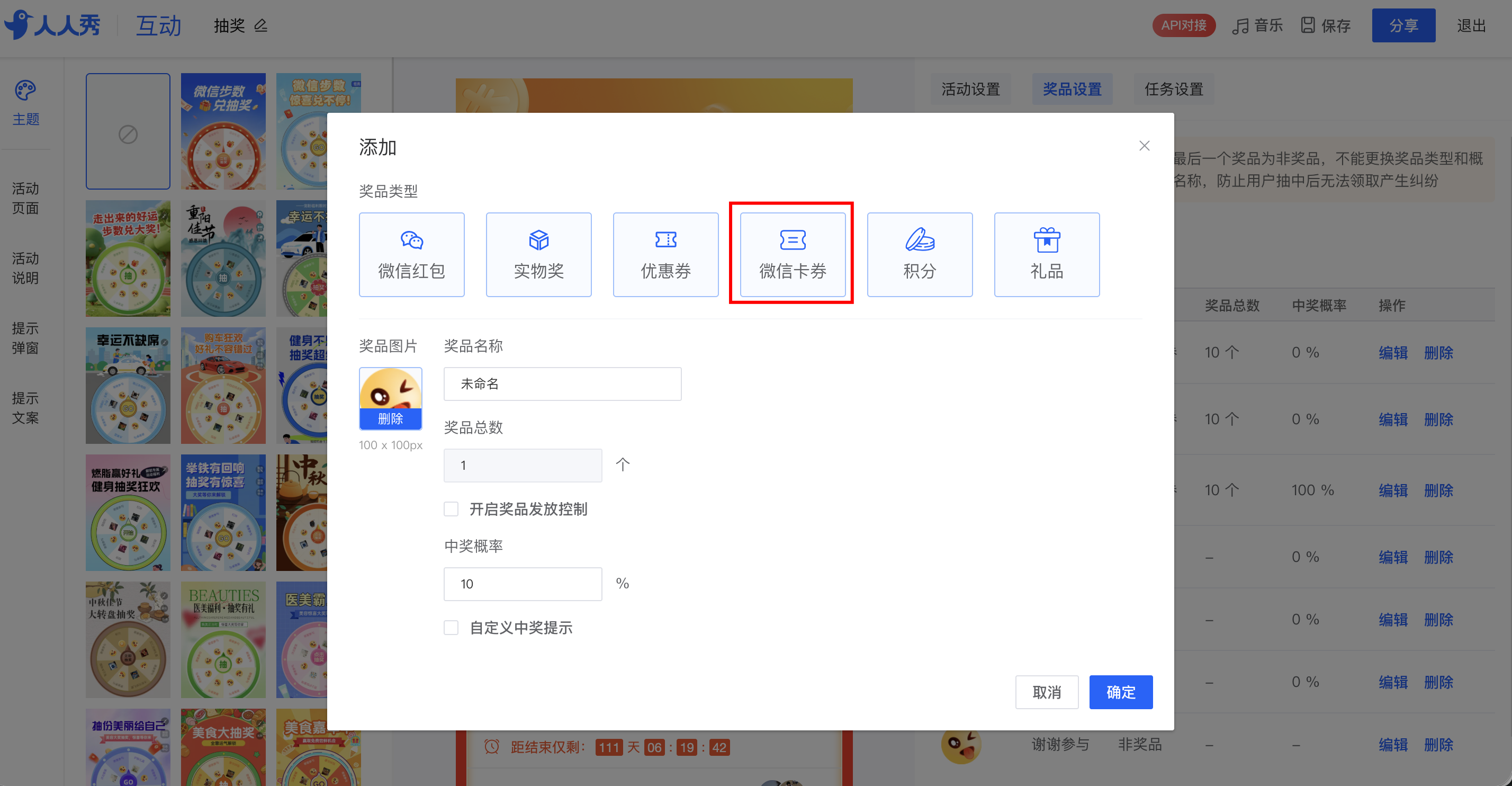Click 编辑 in the 100 % prize row

pyautogui.click(x=1393, y=490)
